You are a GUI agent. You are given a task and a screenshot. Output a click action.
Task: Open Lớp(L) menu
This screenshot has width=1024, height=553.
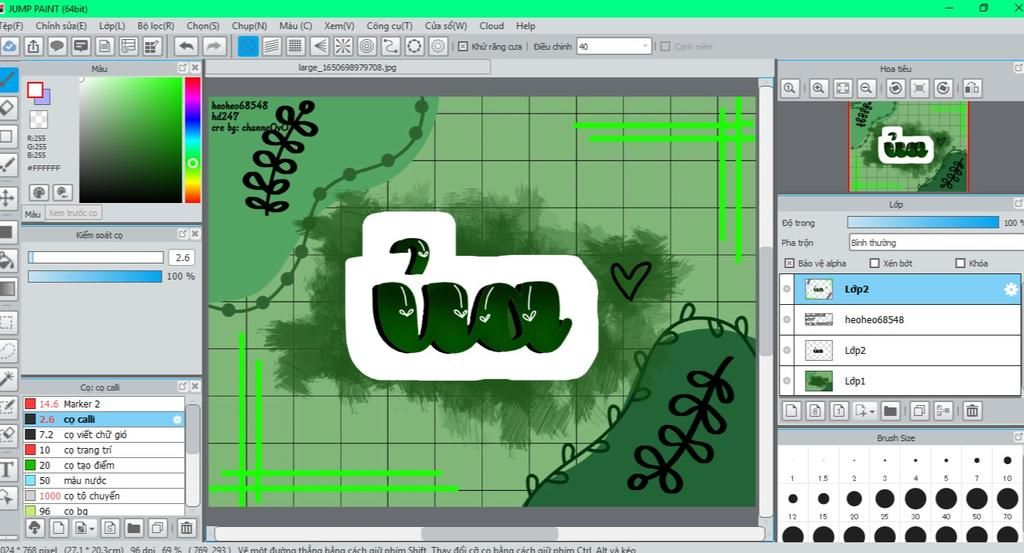(x=112, y=26)
